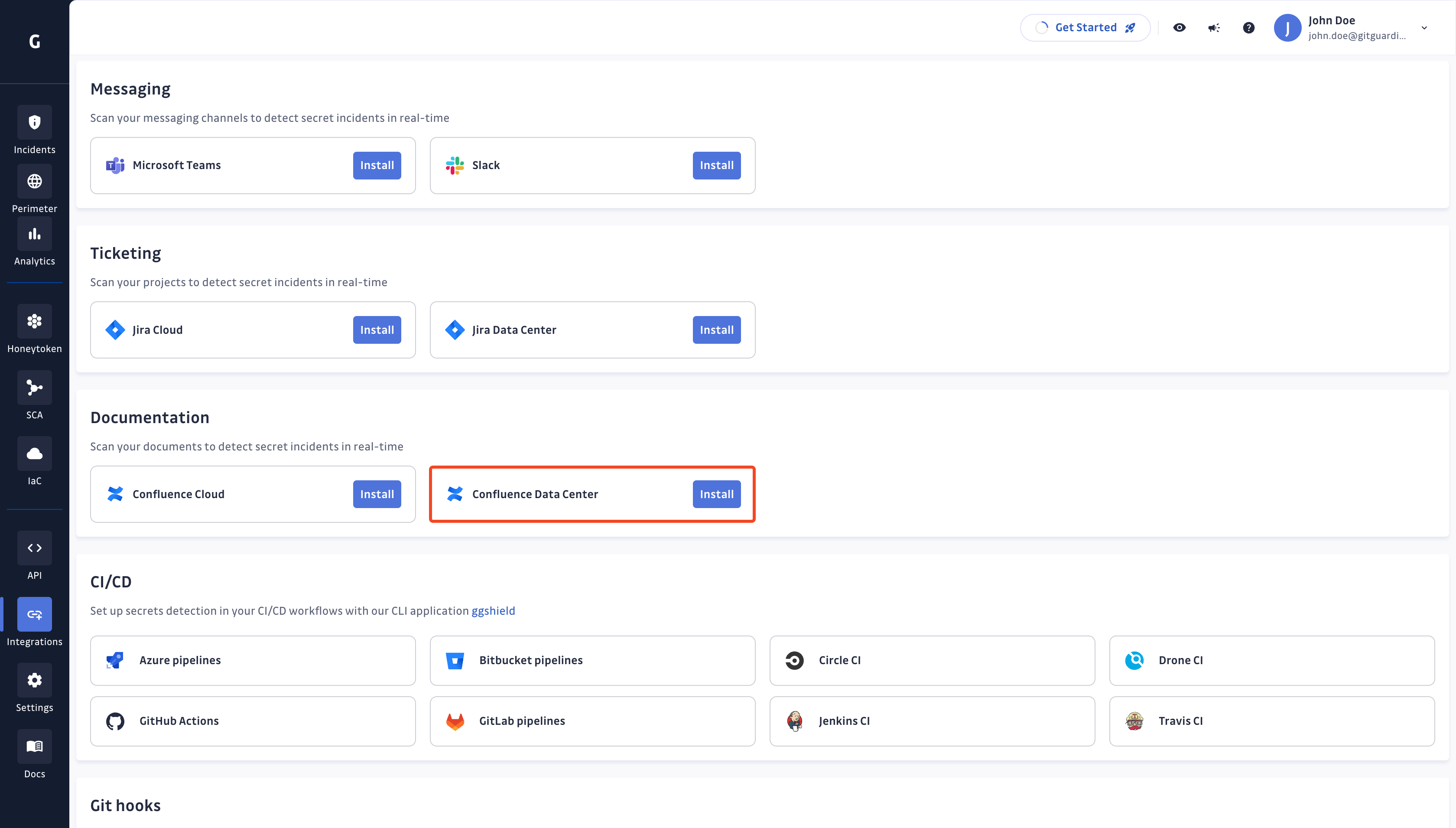Open the Jenkins CI card
This screenshot has width=1456, height=828.
[x=932, y=721]
